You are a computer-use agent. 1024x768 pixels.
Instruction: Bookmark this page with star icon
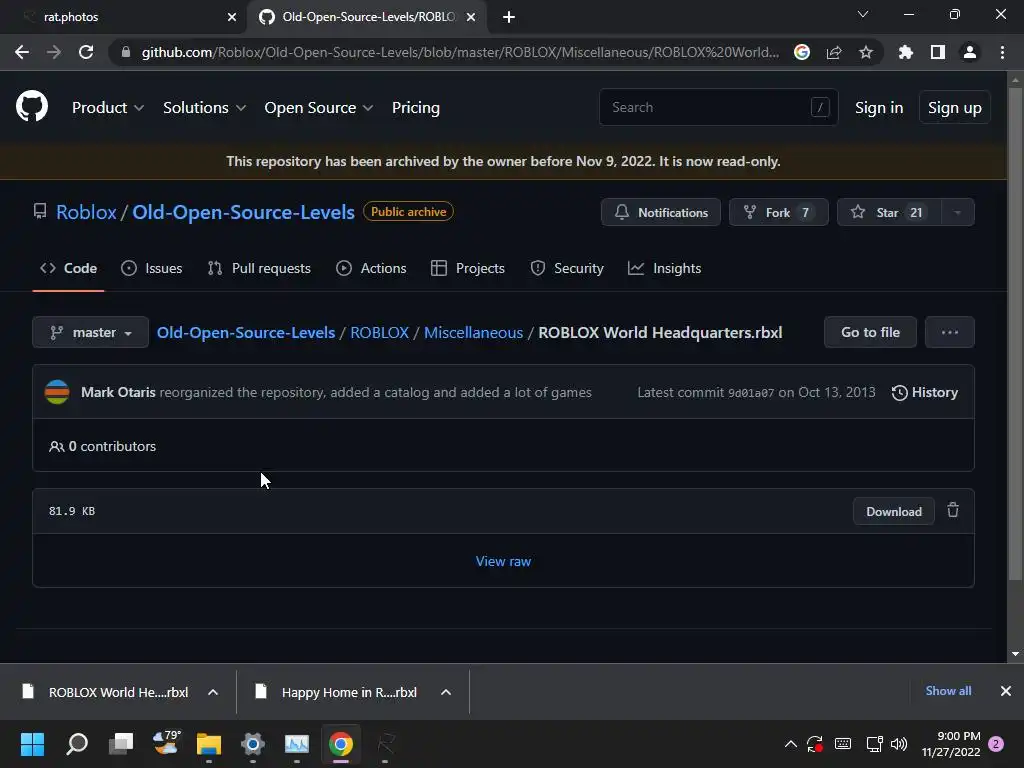[866, 52]
